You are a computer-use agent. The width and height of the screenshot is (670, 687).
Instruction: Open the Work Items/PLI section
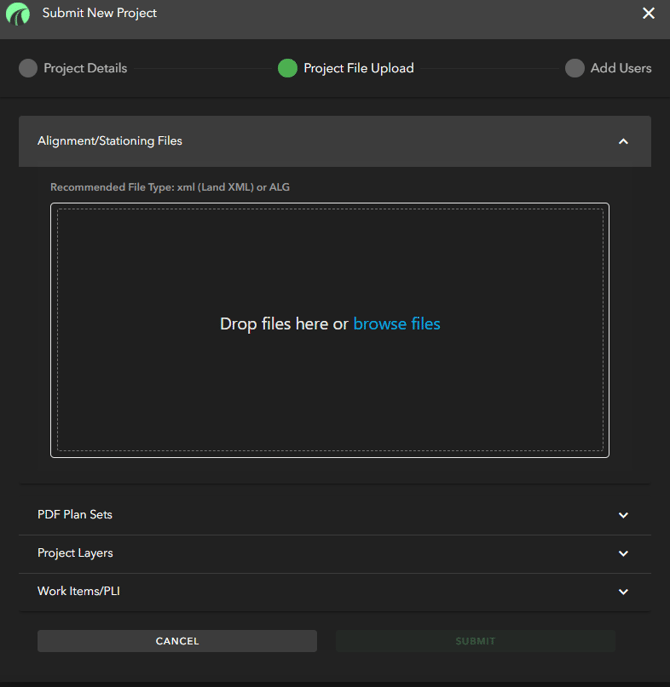click(x=78, y=591)
